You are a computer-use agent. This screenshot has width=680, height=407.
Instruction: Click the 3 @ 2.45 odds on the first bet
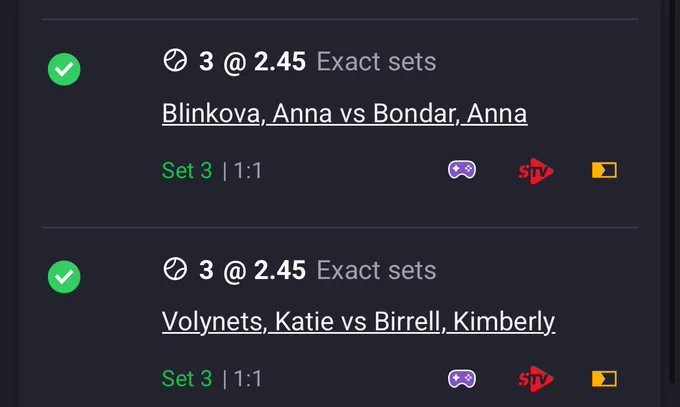pyautogui.click(x=252, y=62)
